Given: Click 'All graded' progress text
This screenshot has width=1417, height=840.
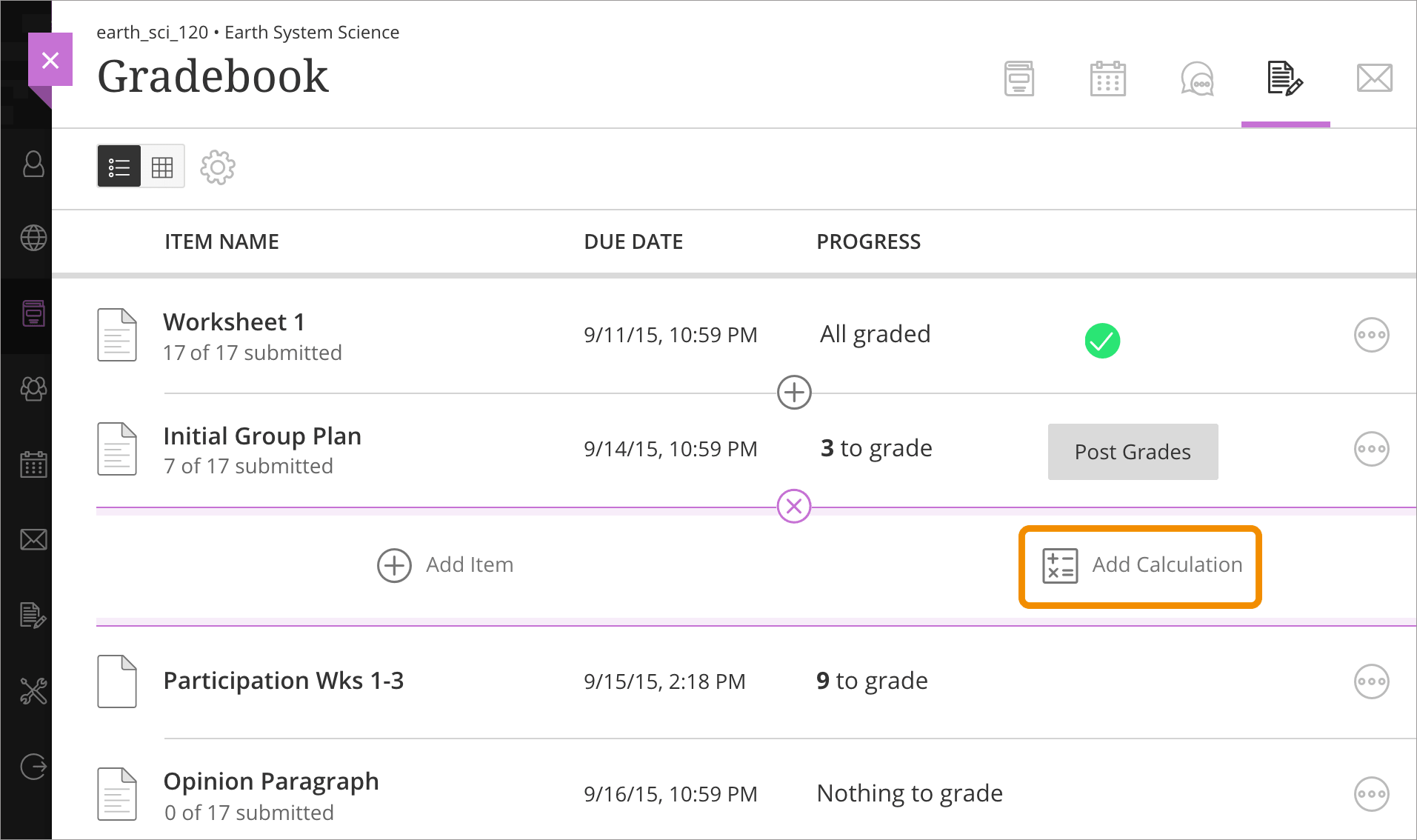Looking at the screenshot, I should (x=875, y=335).
